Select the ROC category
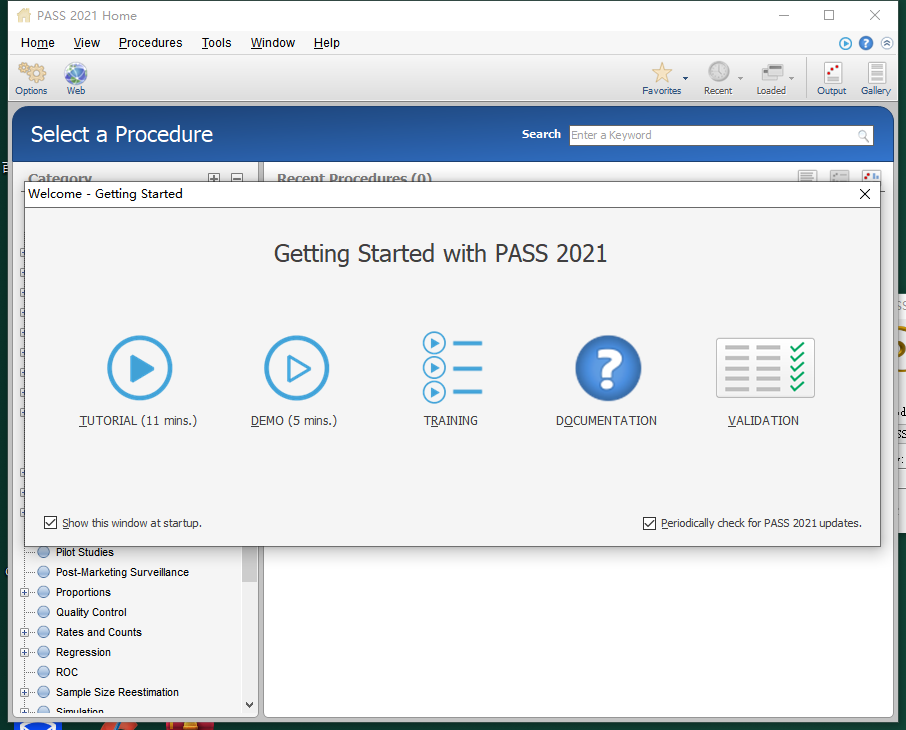Image resolution: width=906 pixels, height=730 pixels. pyautogui.click(x=67, y=672)
